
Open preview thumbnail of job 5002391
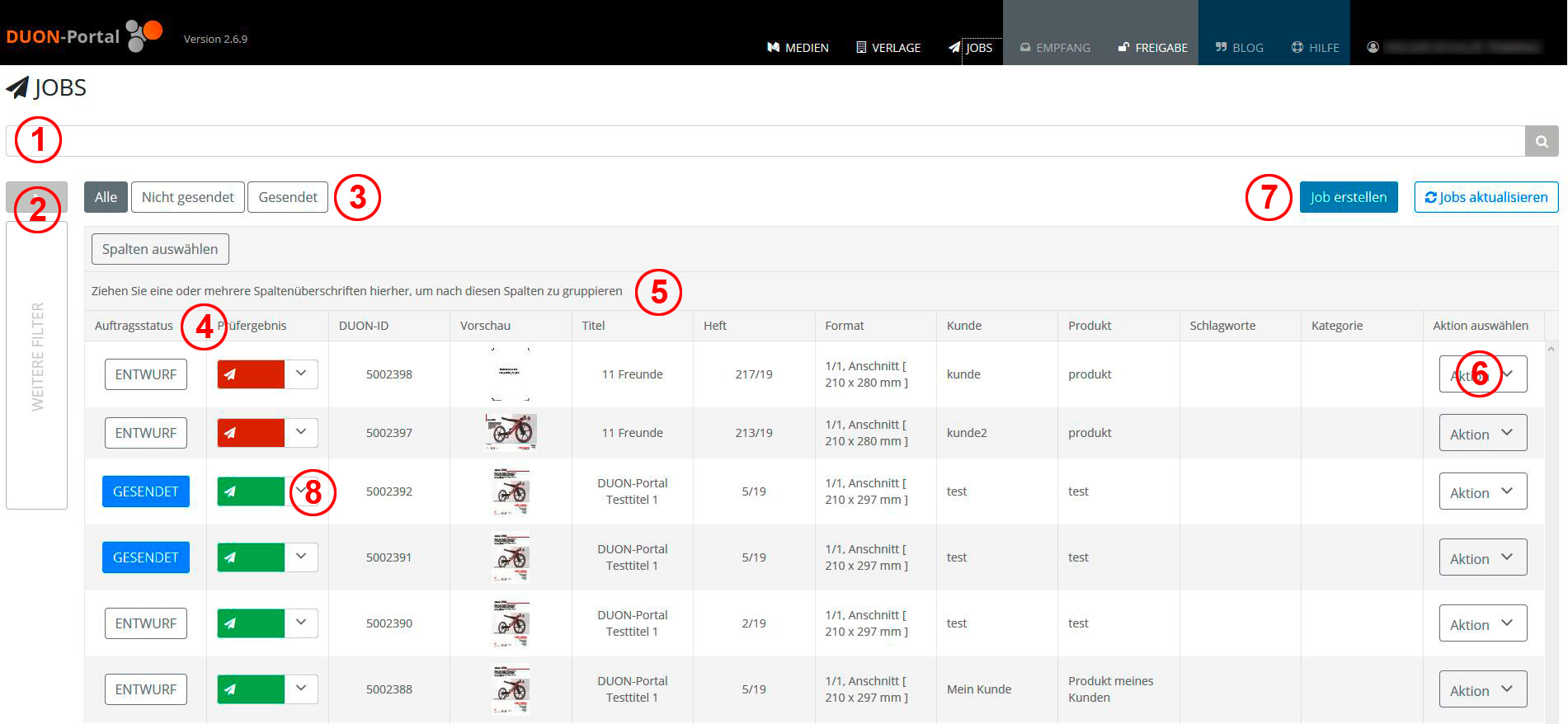click(511, 557)
